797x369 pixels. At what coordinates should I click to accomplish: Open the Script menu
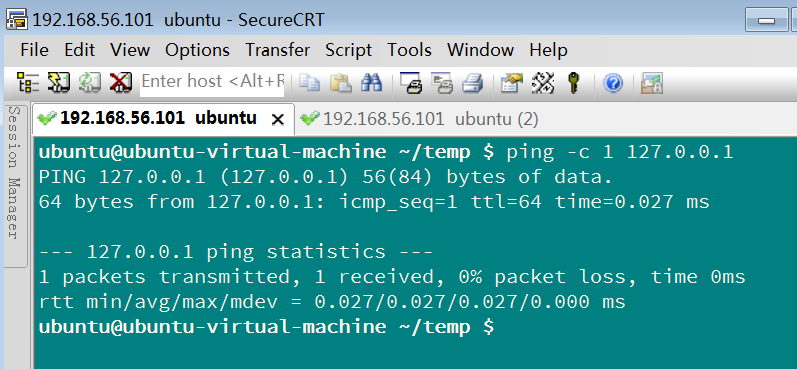point(349,50)
